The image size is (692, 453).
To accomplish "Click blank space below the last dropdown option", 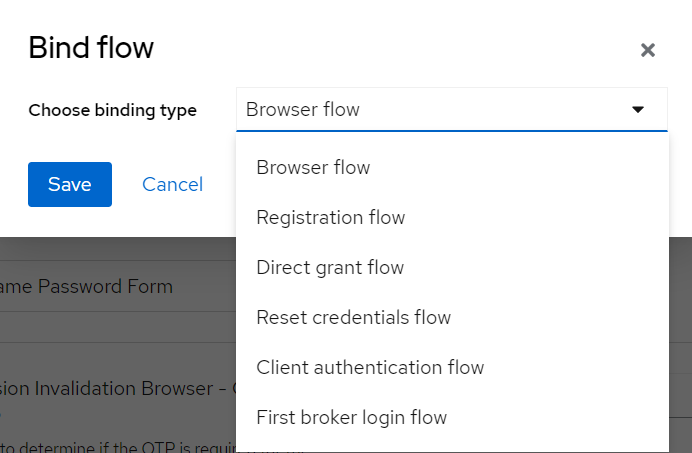I will [x=450, y=446].
